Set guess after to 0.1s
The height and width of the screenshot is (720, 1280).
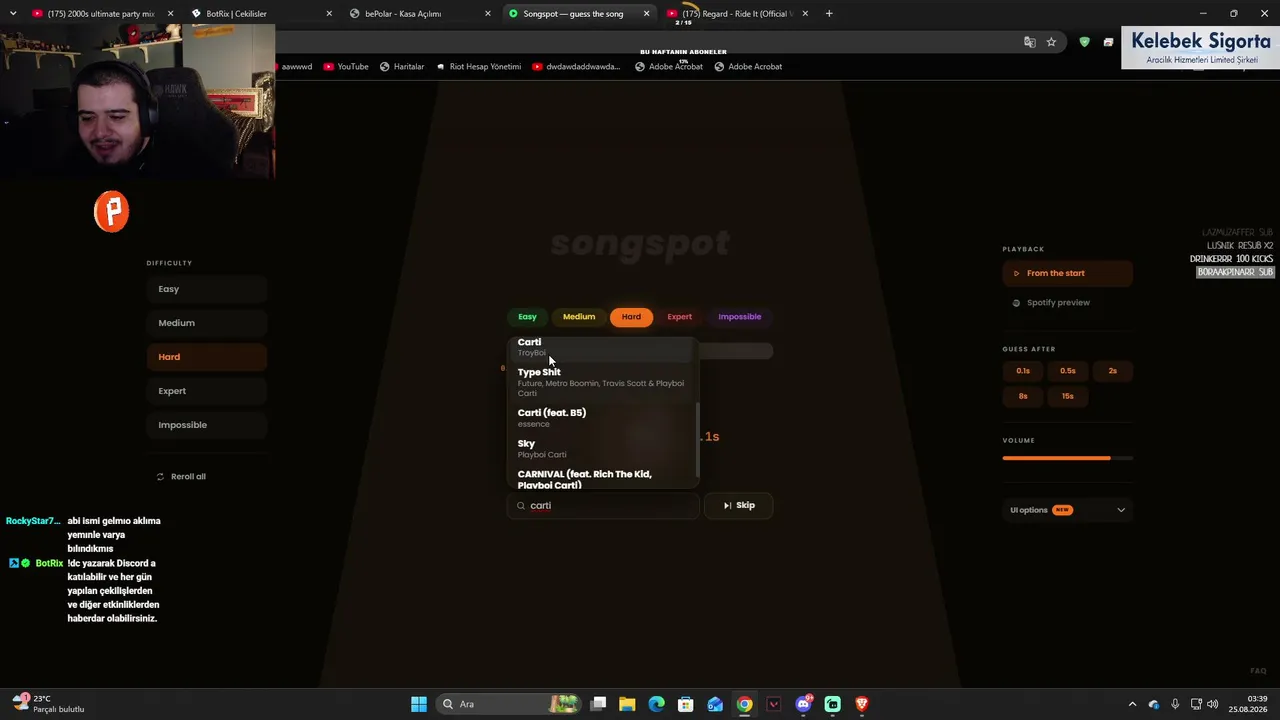1023,371
